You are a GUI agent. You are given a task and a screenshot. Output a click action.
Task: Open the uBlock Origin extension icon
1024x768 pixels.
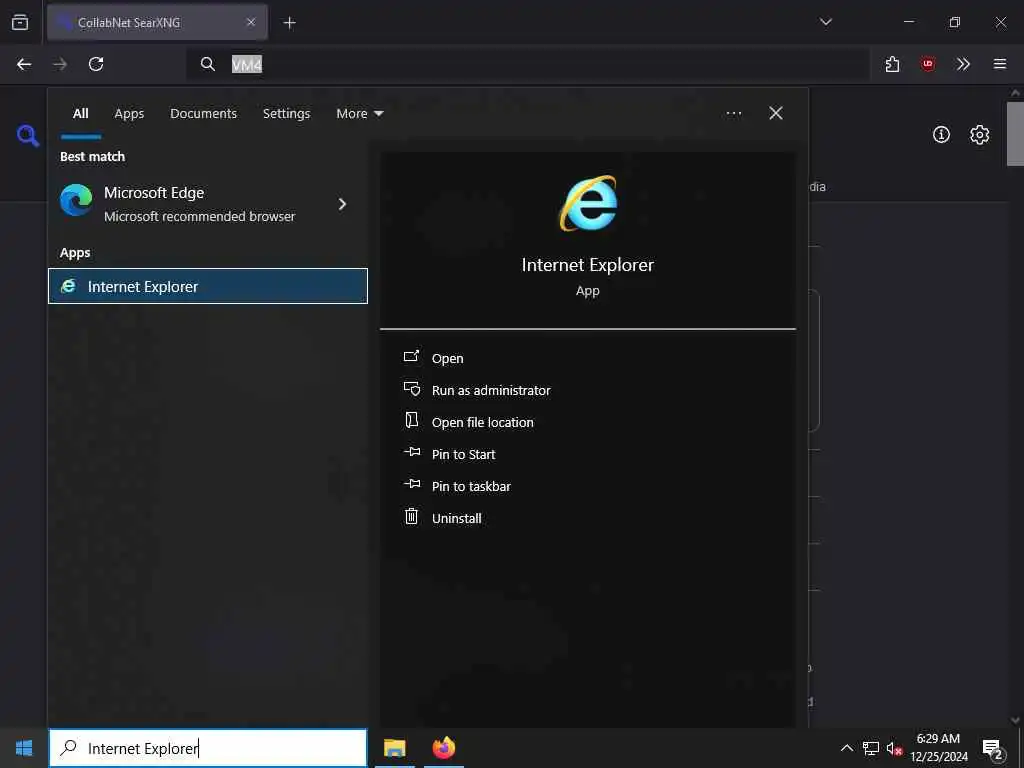coord(927,64)
